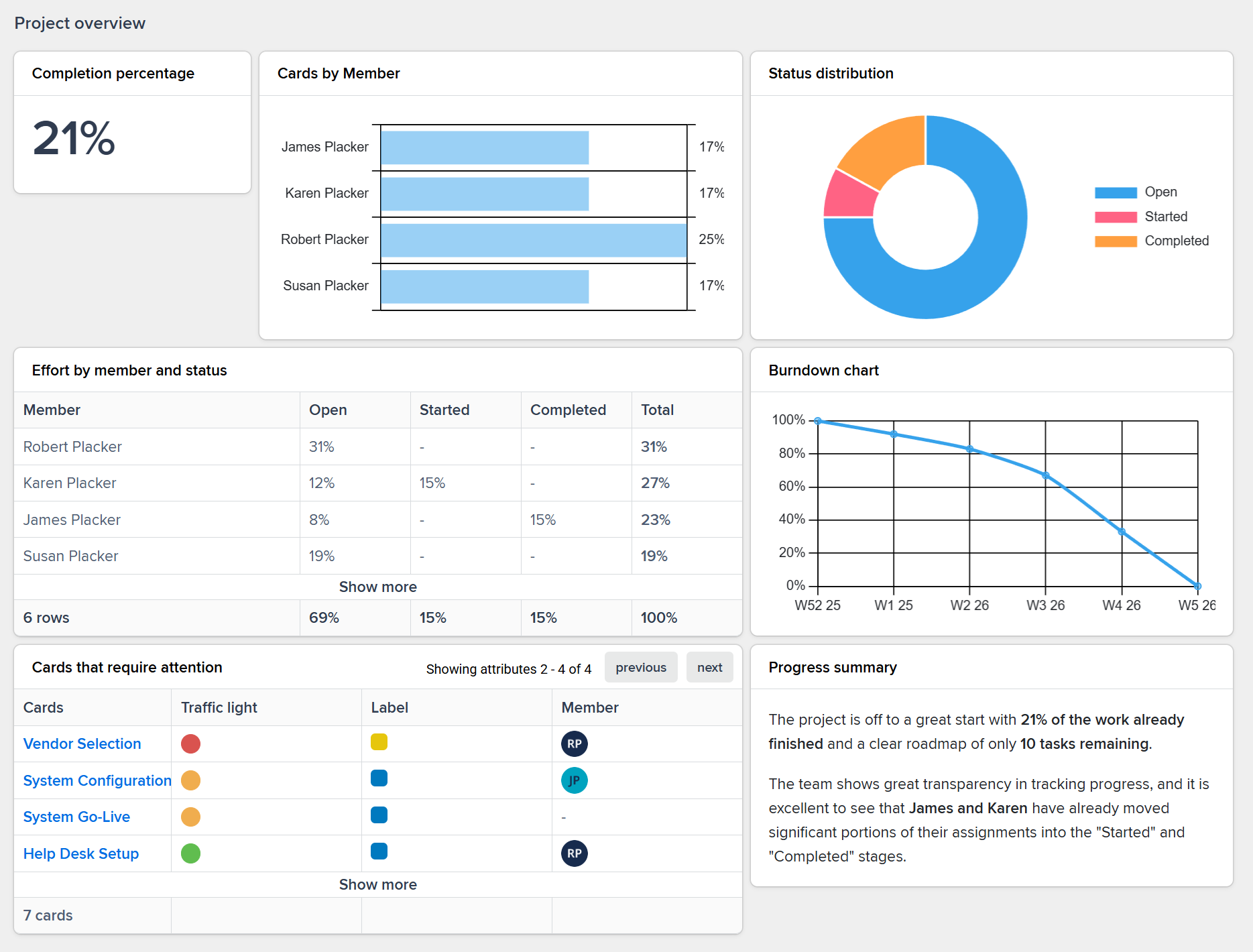Open the System Go-Live card
This screenshot has width=1253, height=952.
[76, 817]
